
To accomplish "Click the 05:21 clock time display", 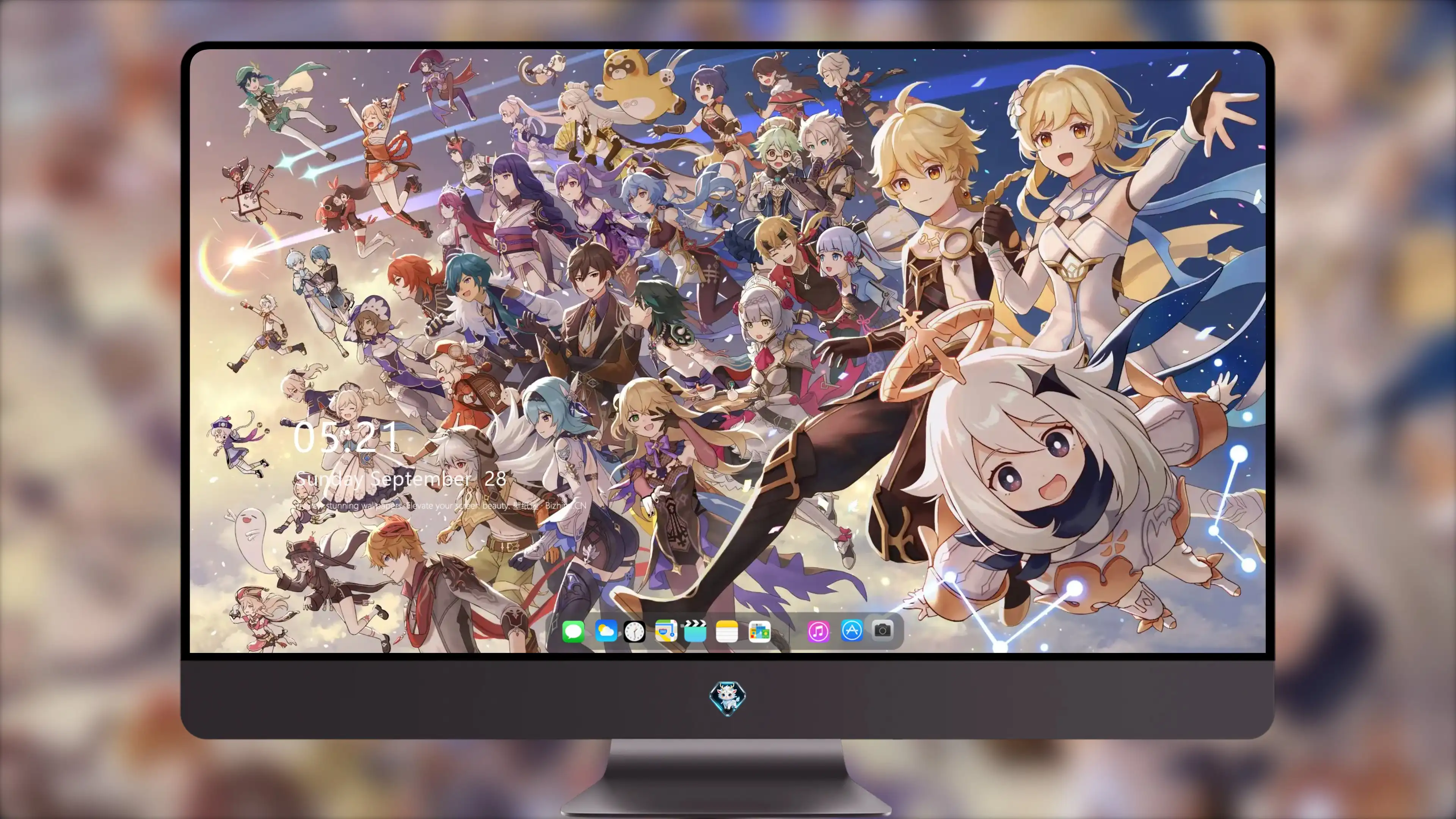I will pyautogui.click(x=345, y=438).
